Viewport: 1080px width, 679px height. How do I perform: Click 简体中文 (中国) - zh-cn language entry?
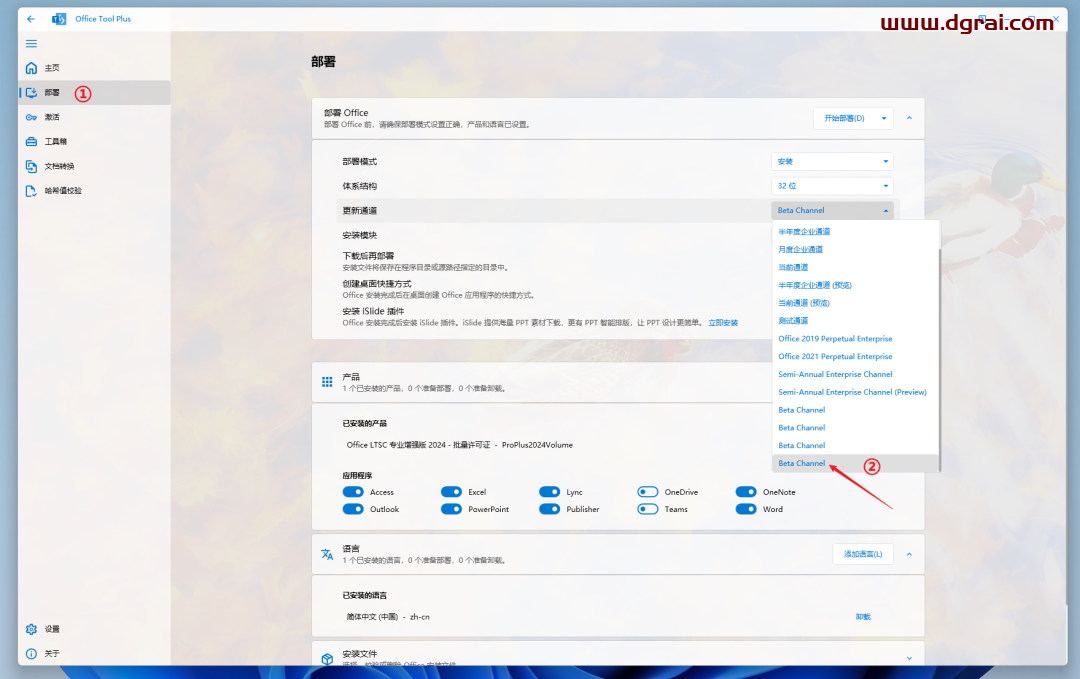pos(388,617)
